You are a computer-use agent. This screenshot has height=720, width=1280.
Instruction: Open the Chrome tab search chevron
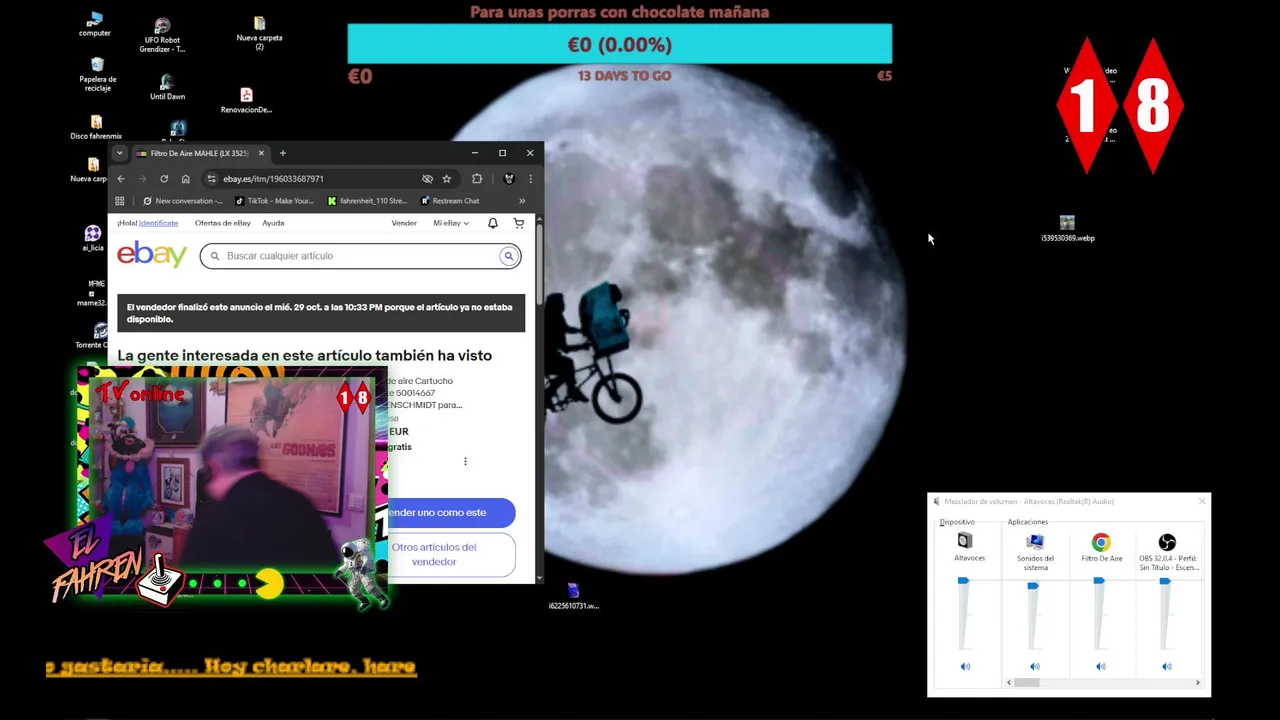click(120, 153)
